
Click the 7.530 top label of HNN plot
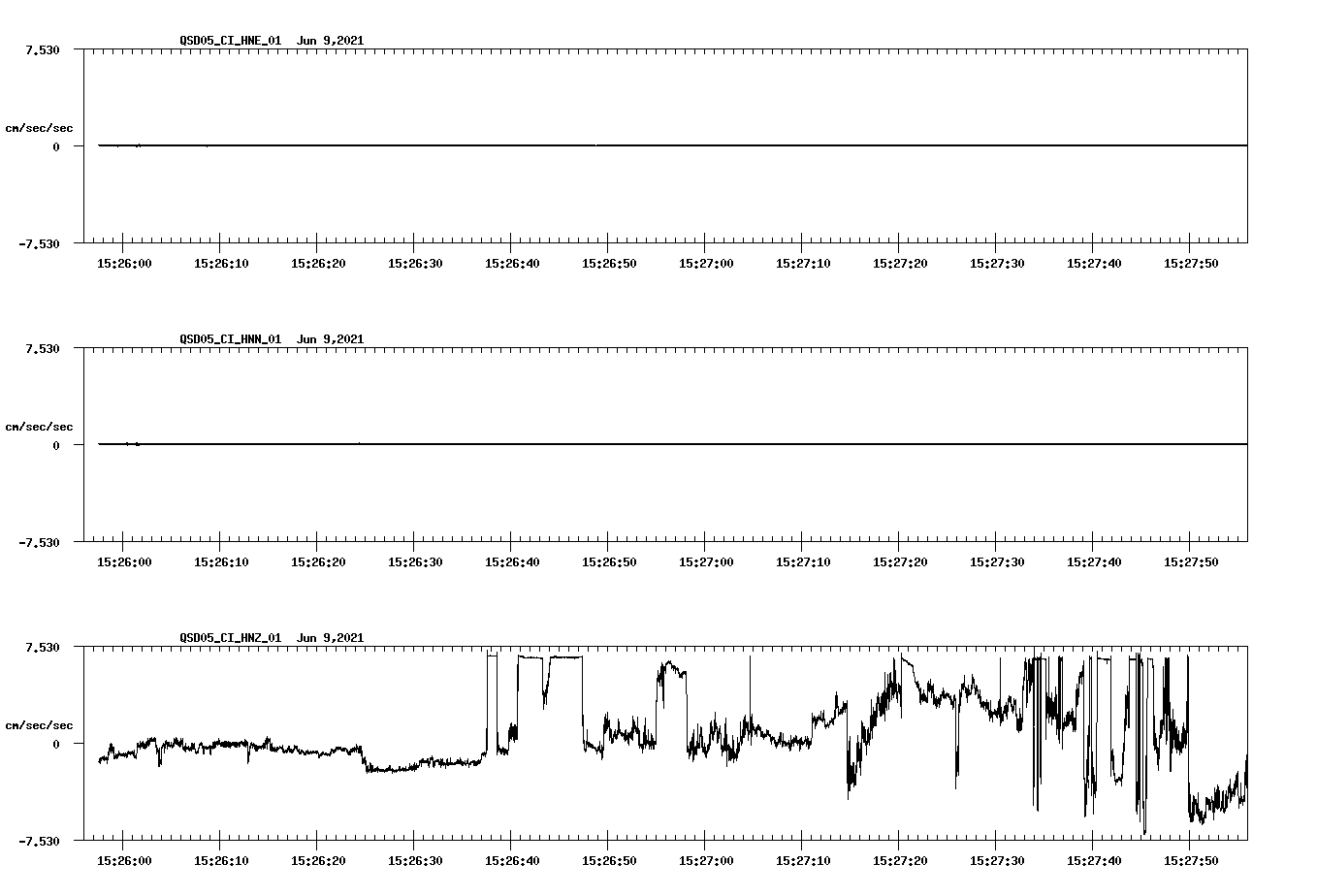click(x=43, y=348)
